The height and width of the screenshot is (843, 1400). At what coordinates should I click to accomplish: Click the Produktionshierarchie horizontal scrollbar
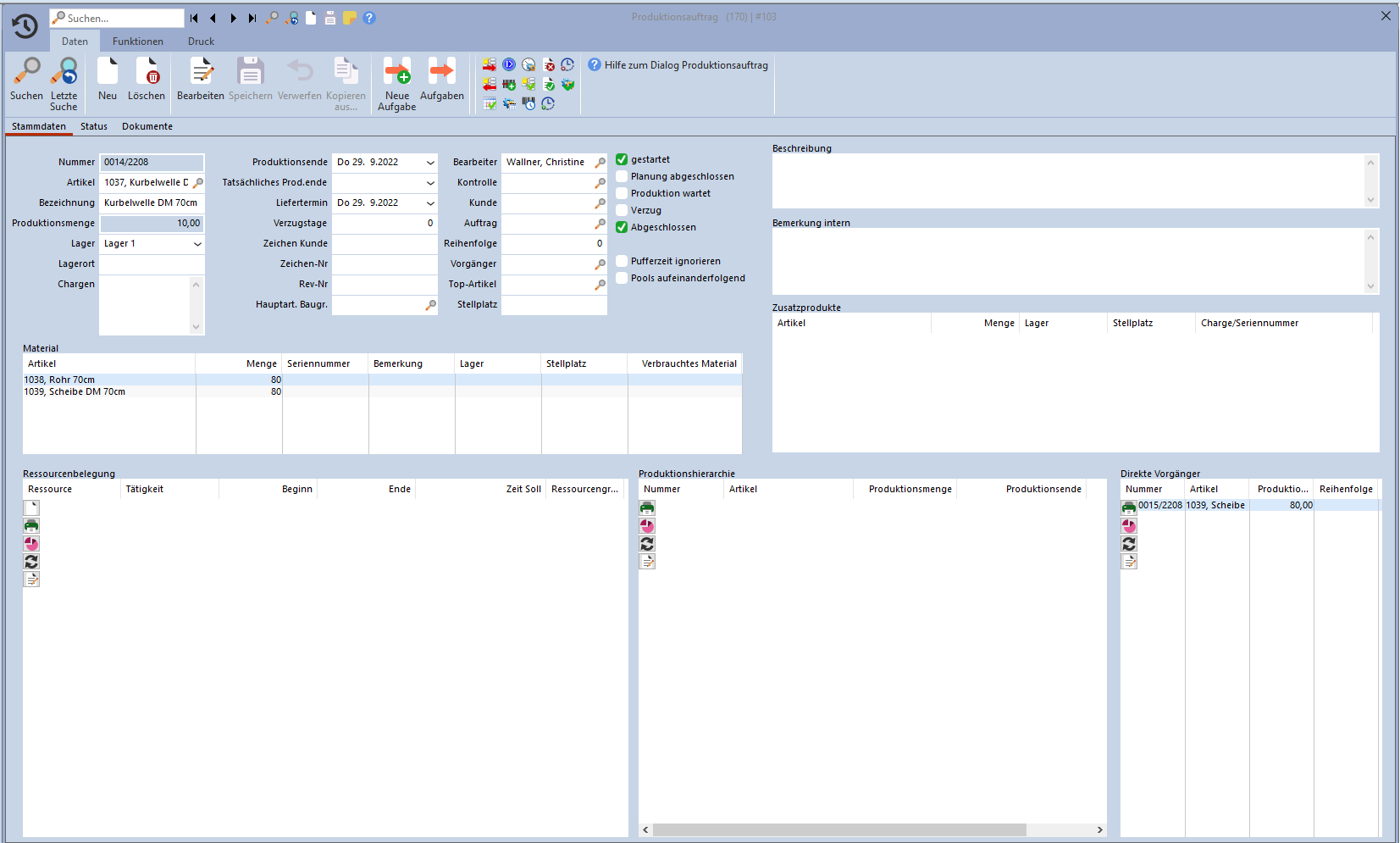tap(838, 829)
